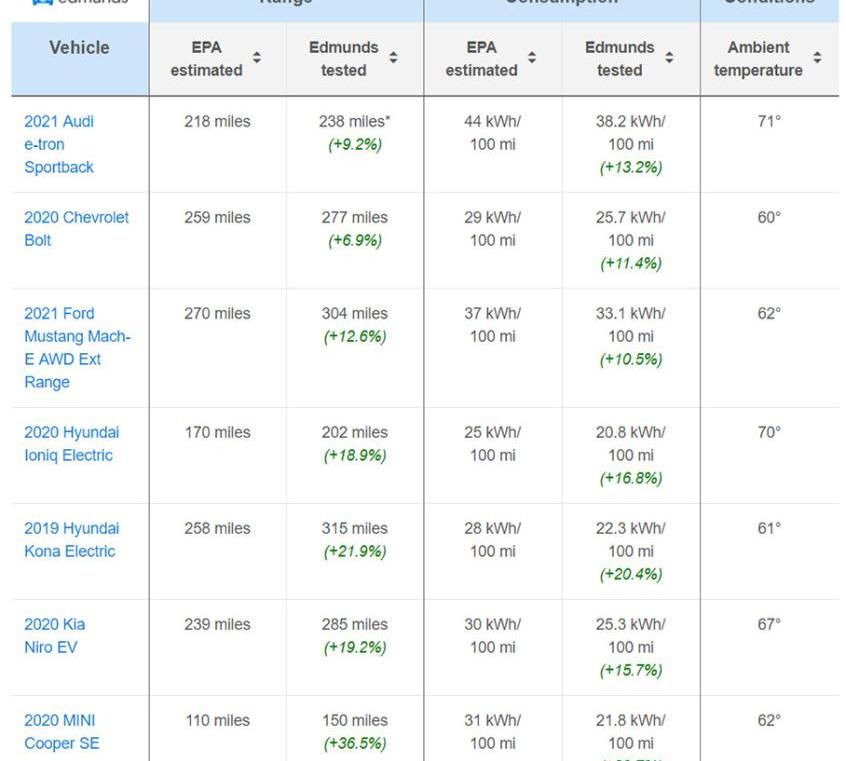Select the '67°' temperature cell
The width and height of the screenshot is (846, 761).
[769, 624]
